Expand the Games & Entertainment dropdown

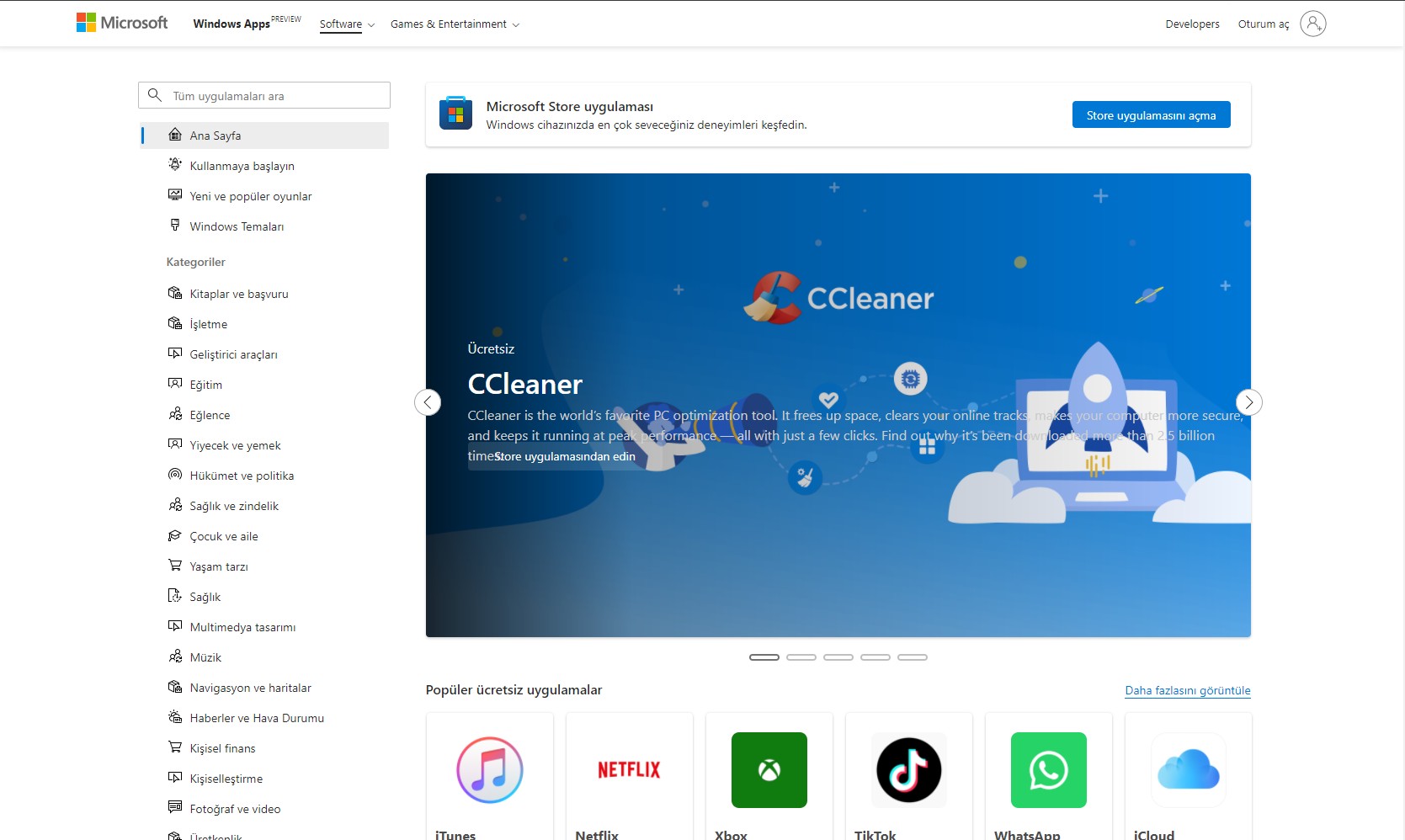455,24
